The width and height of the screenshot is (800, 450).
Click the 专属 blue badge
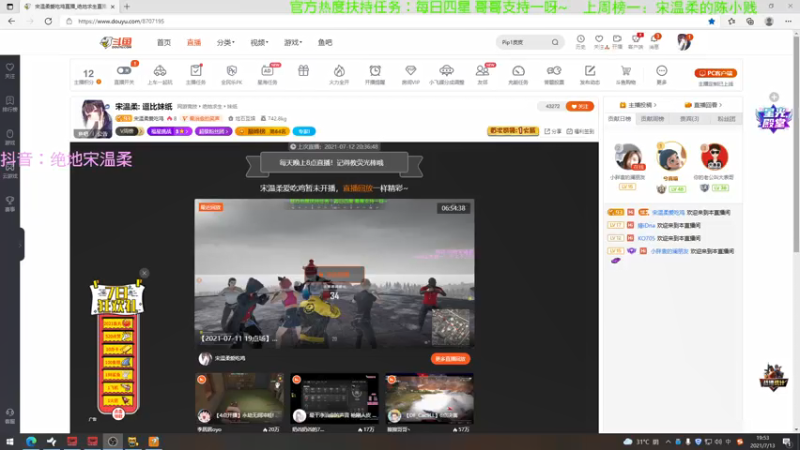point(304,131)
